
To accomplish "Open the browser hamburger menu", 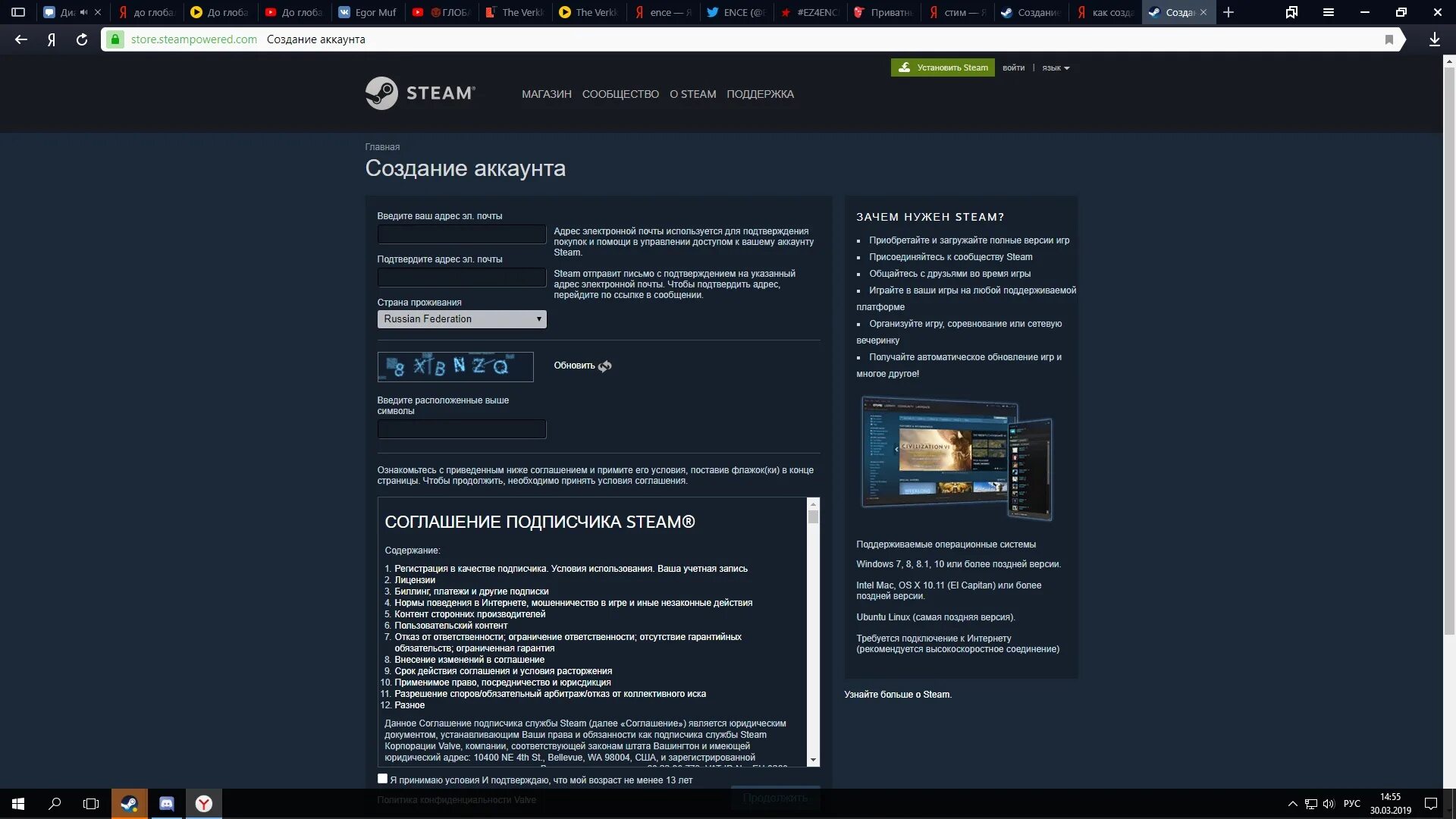I will click(1329, 12).
